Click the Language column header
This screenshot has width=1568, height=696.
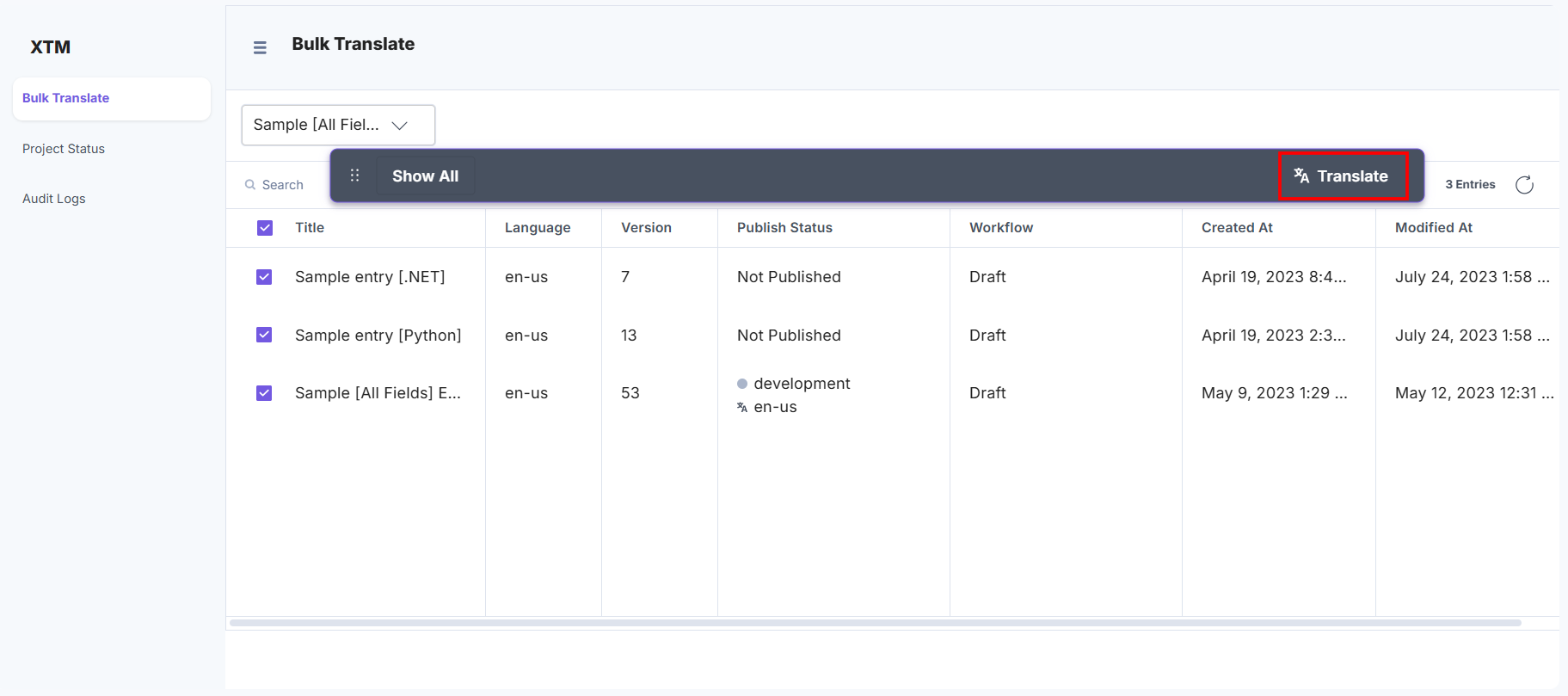pyautogui.click(x=538, y=228)
